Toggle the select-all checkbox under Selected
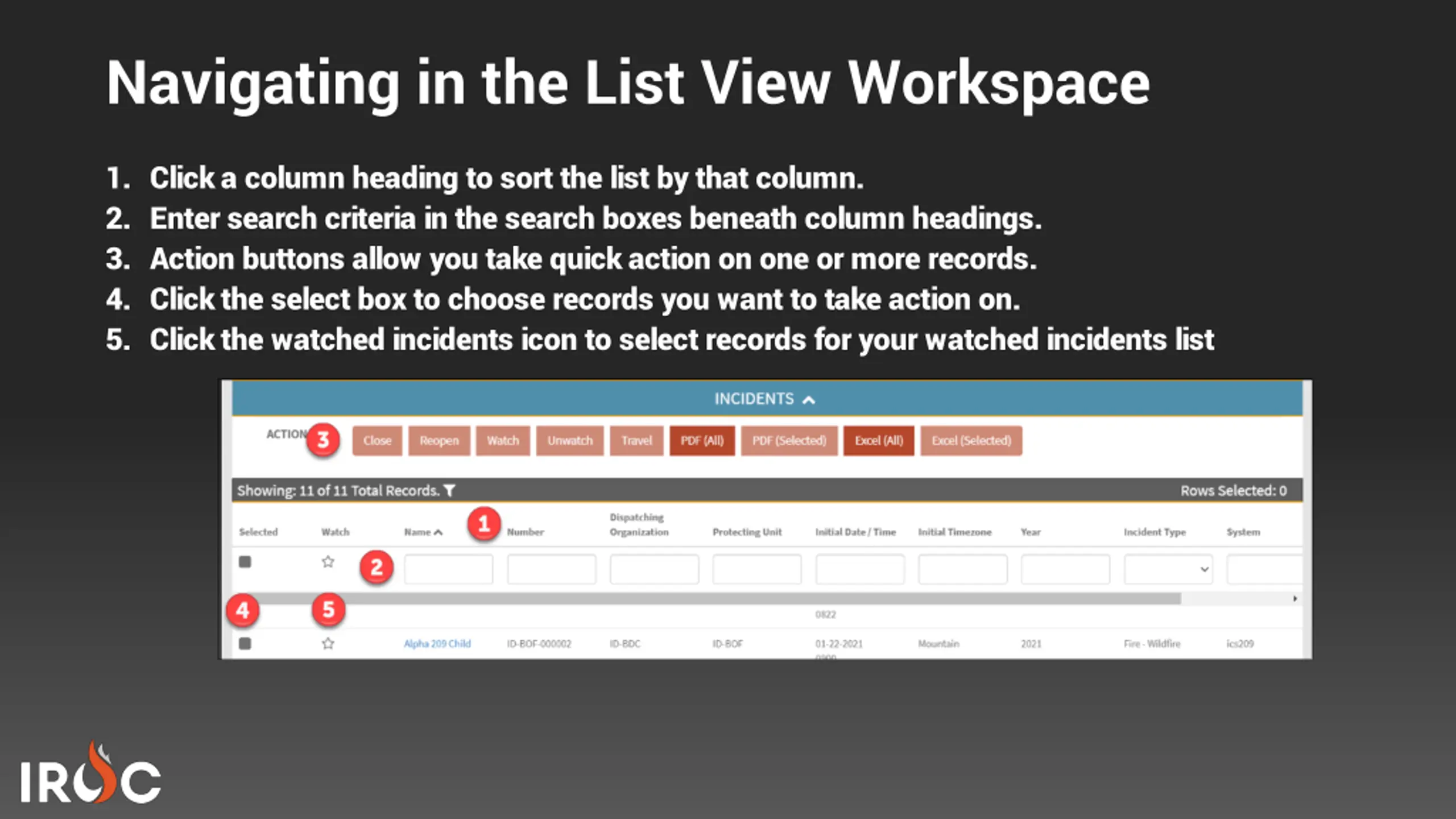1456x819 pixels. point(245,562)
